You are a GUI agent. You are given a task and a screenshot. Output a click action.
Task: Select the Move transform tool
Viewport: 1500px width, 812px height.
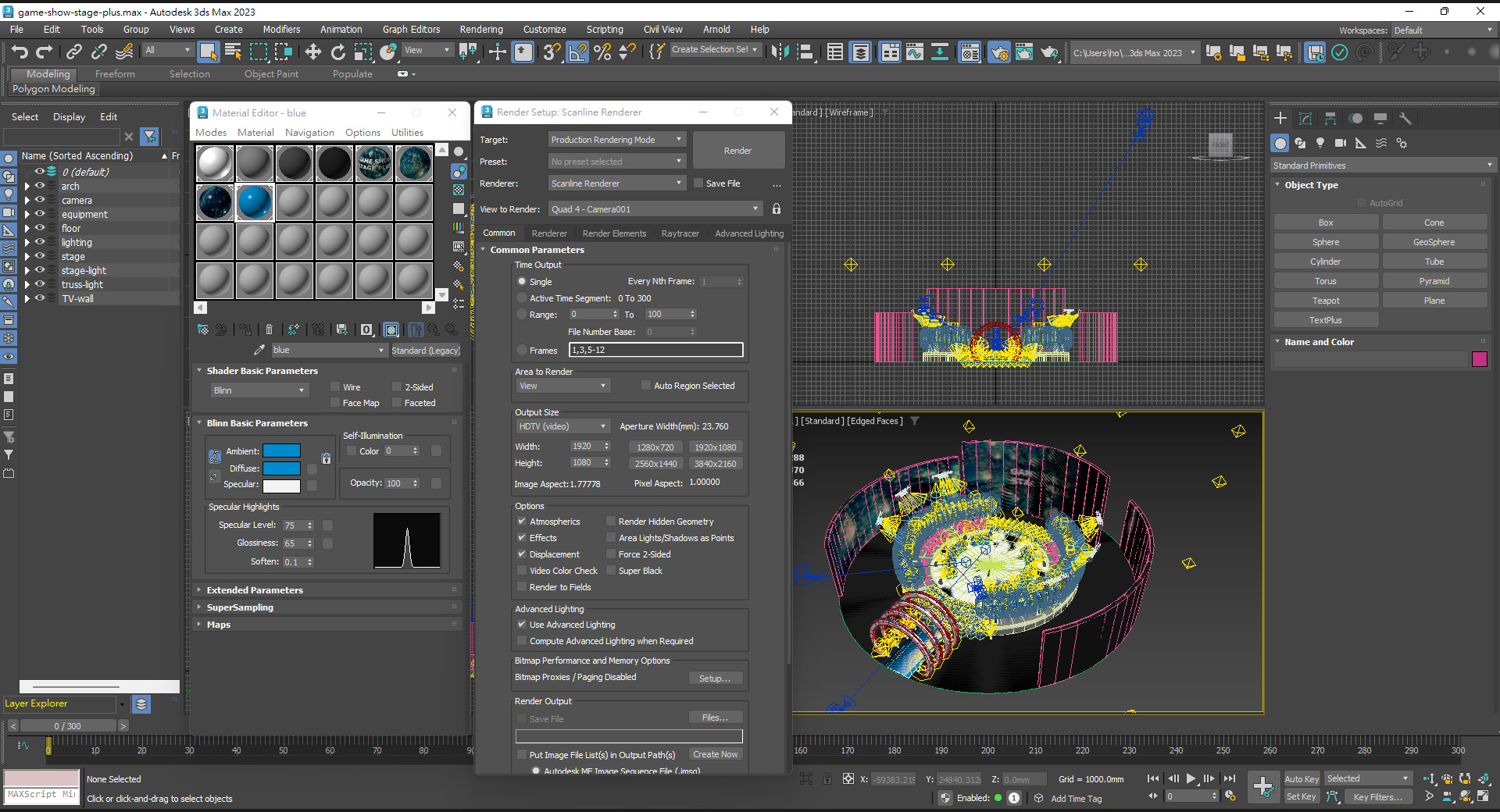[312, 52]
